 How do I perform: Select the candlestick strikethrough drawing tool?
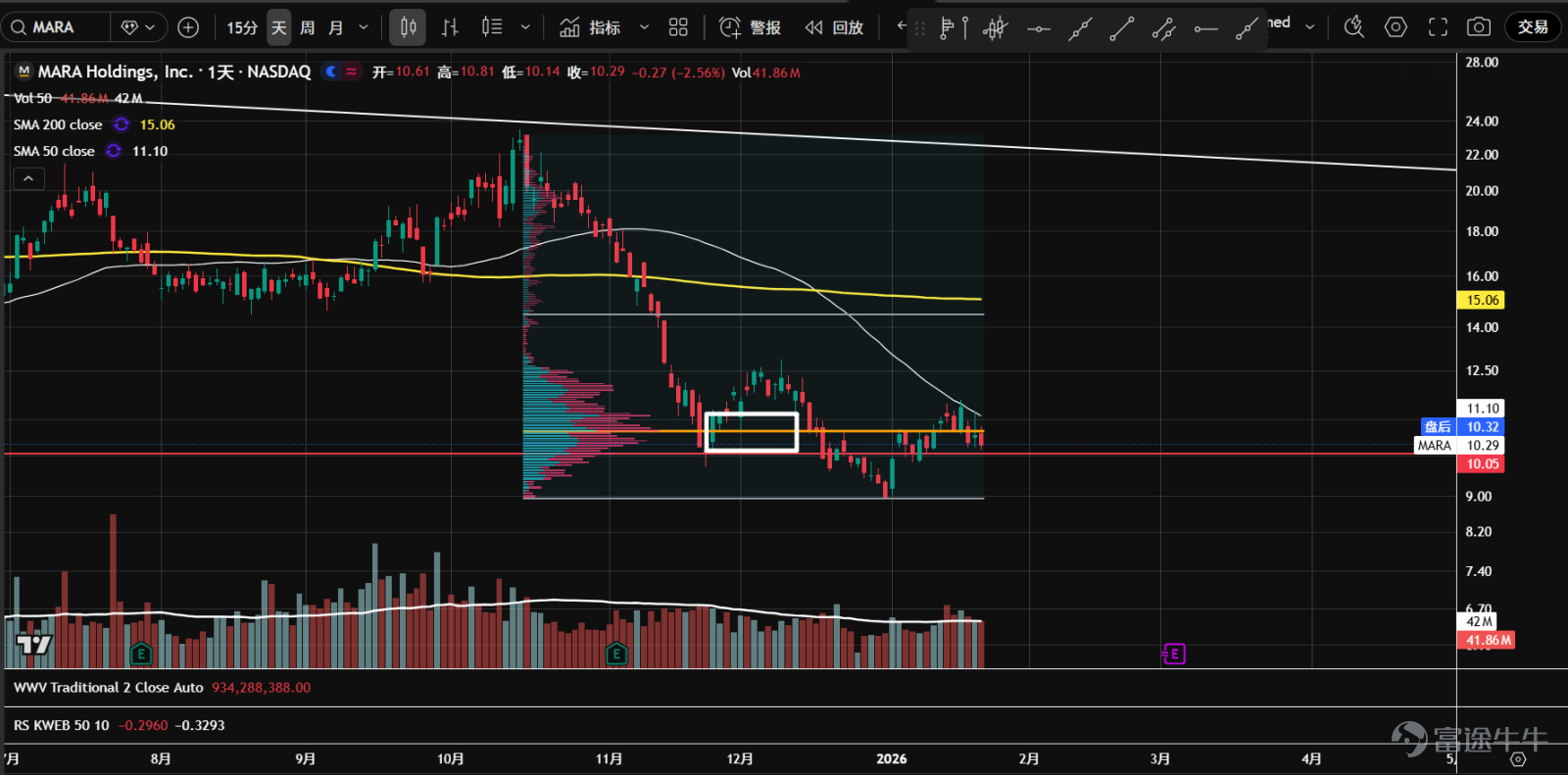pyautogui.click(x=996, y=28)
